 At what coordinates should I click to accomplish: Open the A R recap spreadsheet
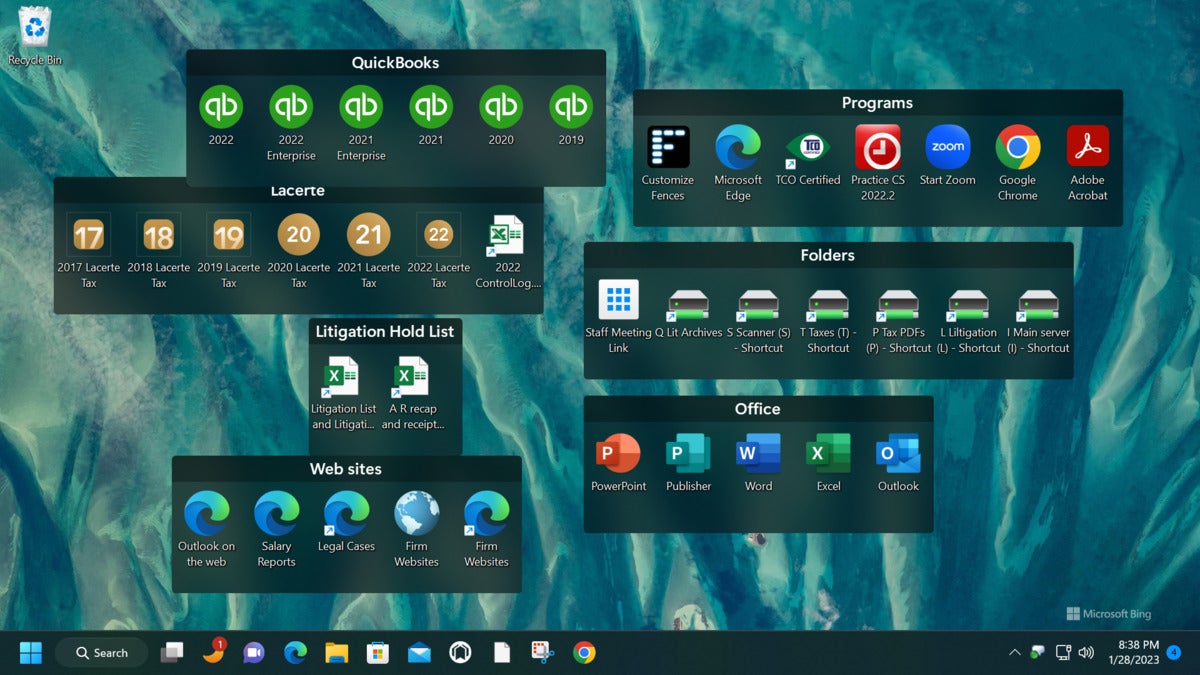(411, 377)
